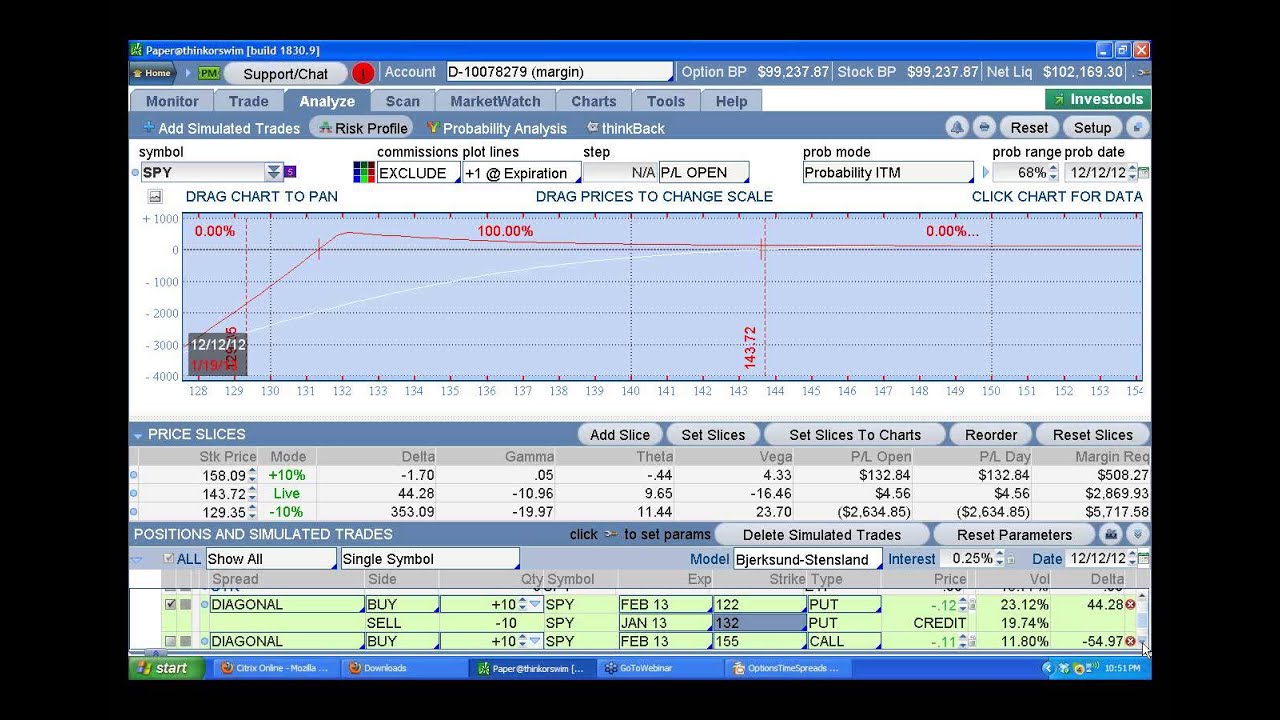Click Set Slices To Charts button
Image resolution: width=1280 pixels, height=720 pixels.
pos(855,435)
